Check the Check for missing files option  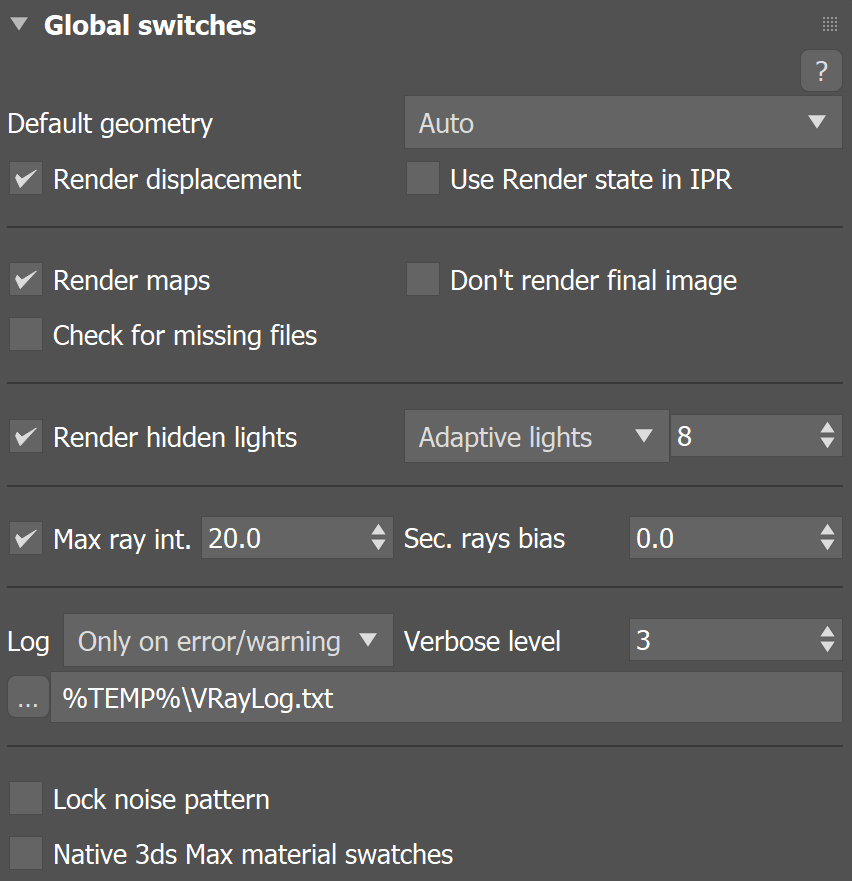tap(25, 334)
